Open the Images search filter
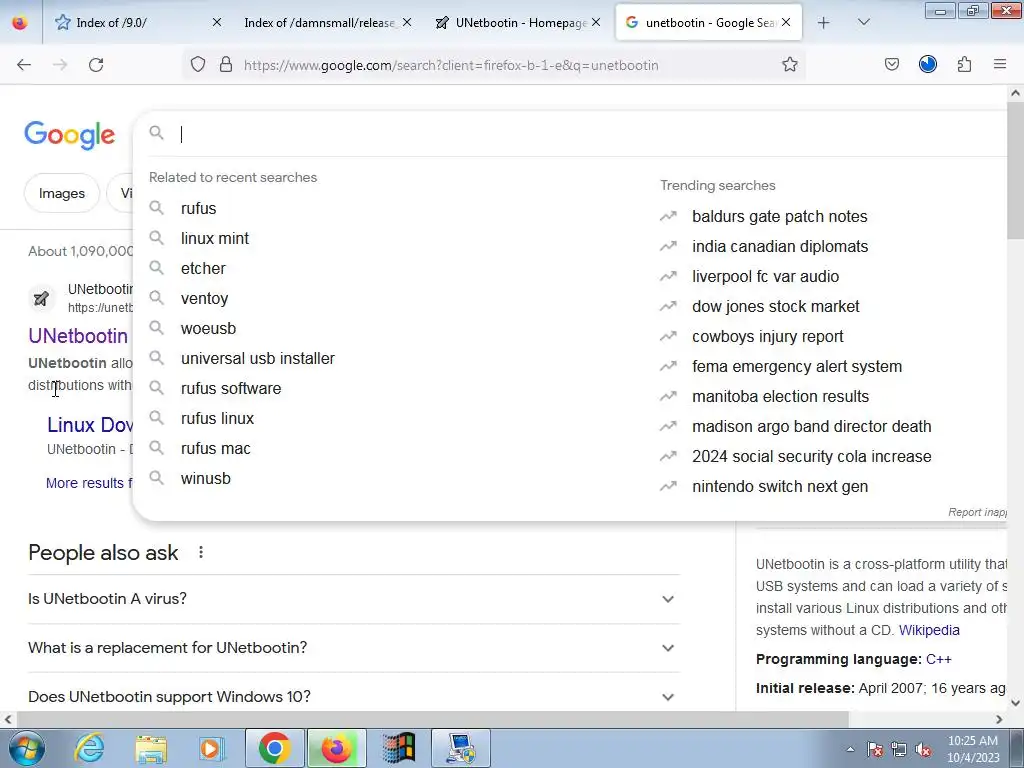The height and width of the screenshot is (768, 1024). coord(61,193)
